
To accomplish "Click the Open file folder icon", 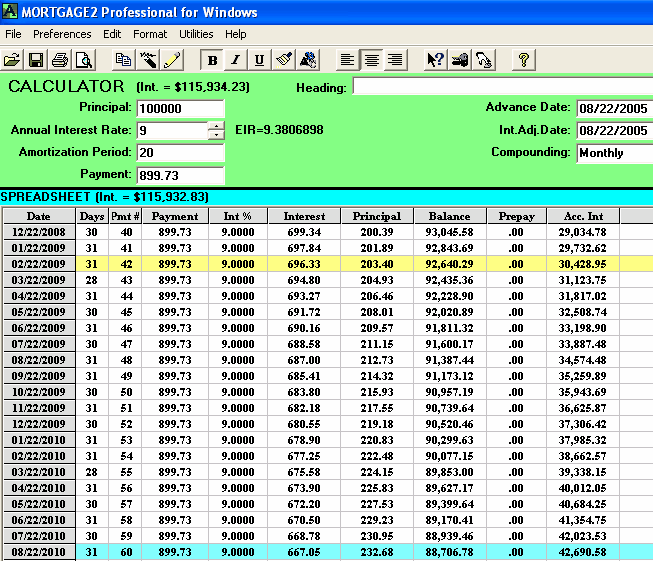I will [13, 60].
